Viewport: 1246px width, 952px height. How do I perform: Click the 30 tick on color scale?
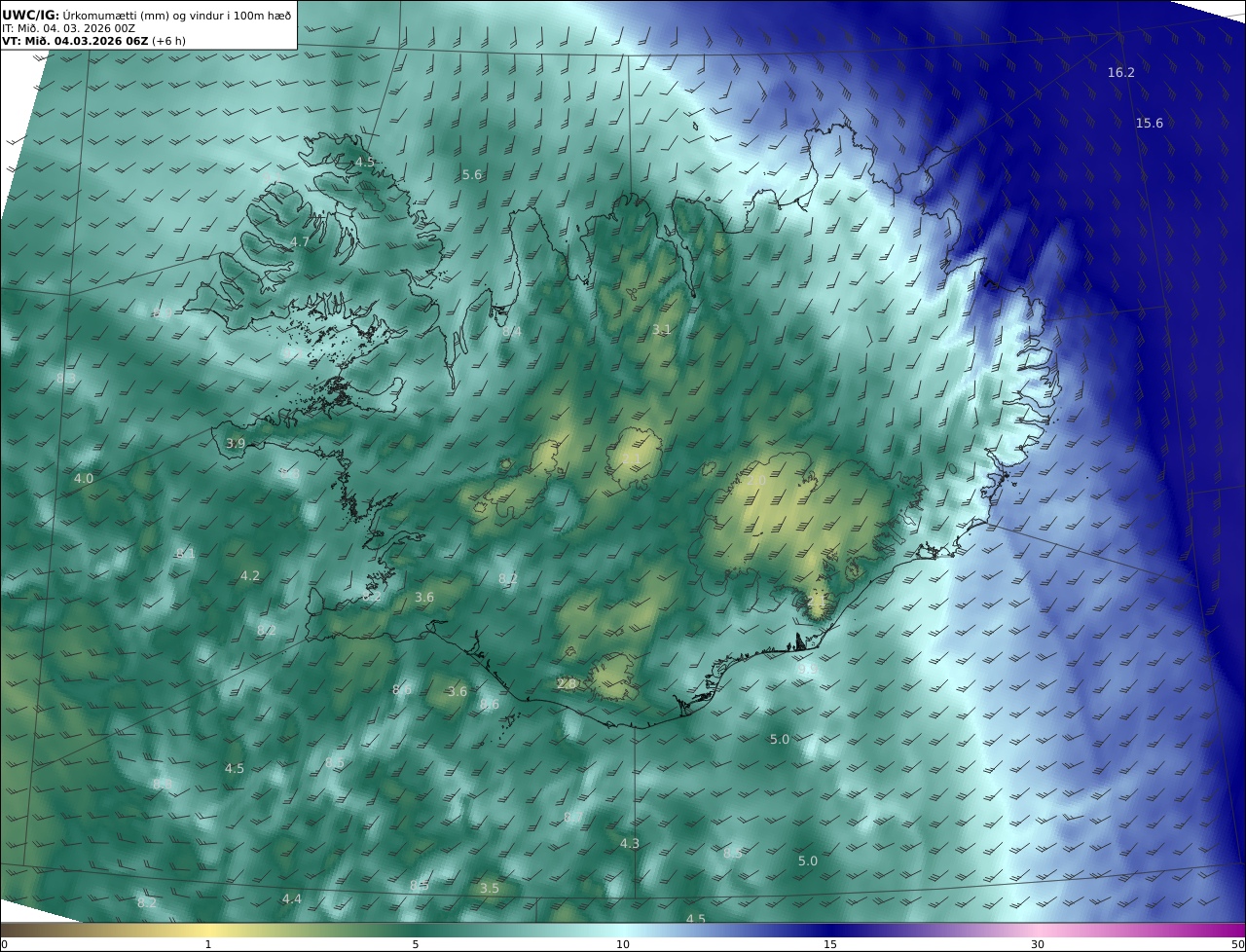(1038, 944)
